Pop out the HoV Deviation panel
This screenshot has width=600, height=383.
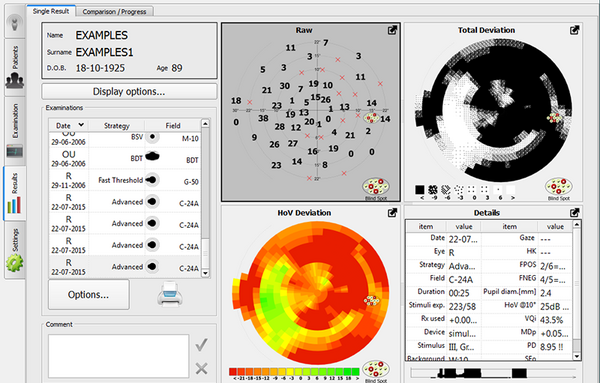pyautogui.click(x=392, y=213)
